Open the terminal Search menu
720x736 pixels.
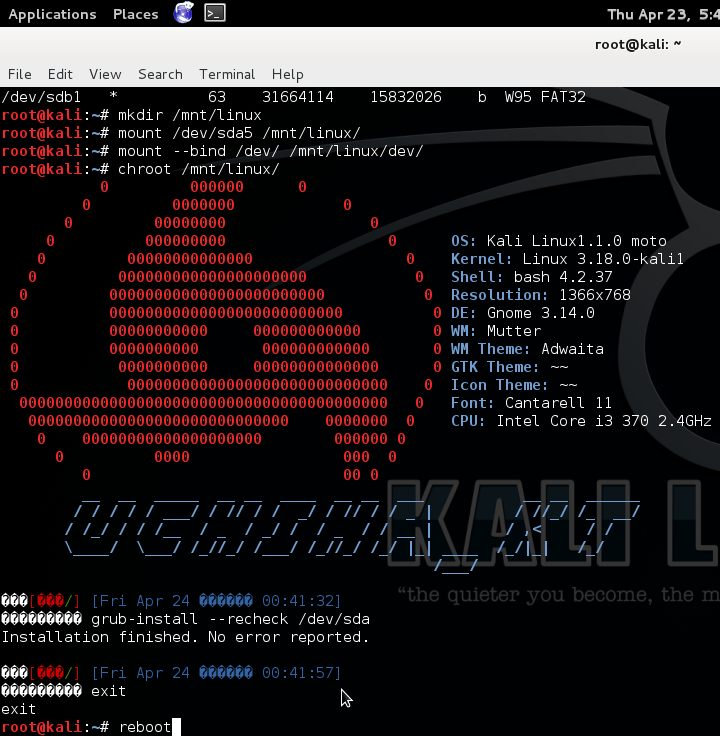pos(160,74)
